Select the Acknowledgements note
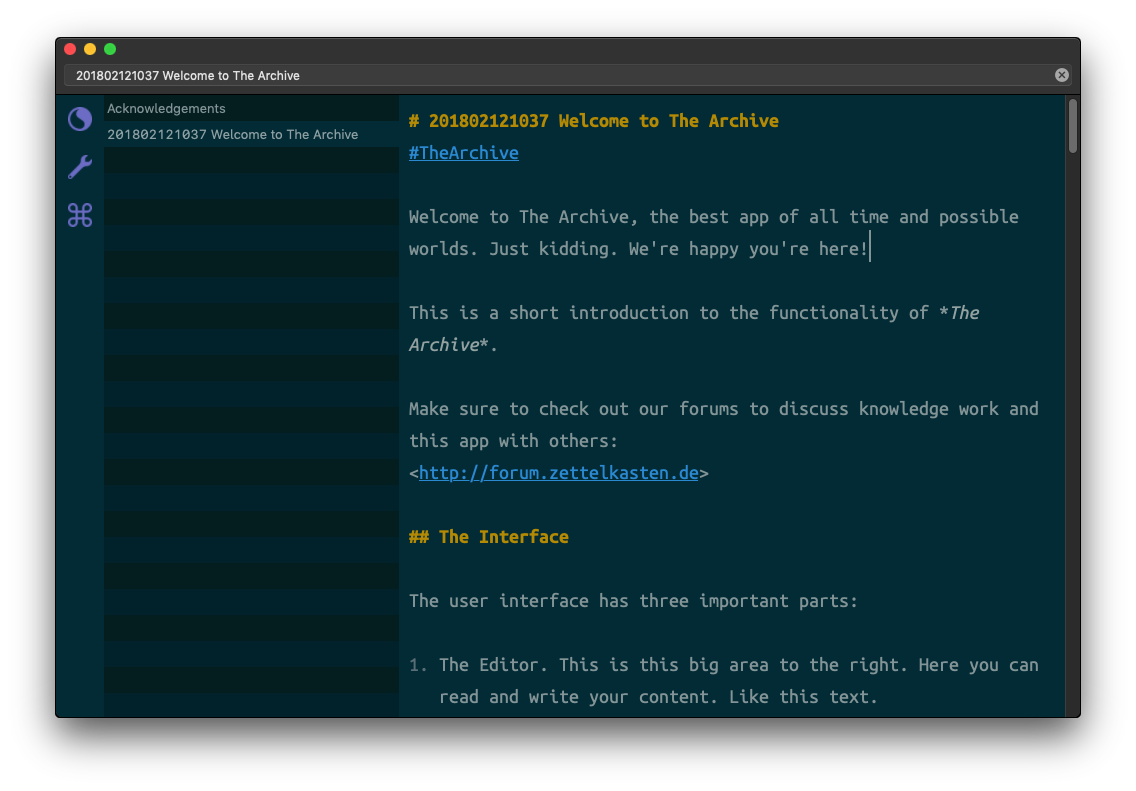This screenshot has width=1136, height=791. pos(251,109)
